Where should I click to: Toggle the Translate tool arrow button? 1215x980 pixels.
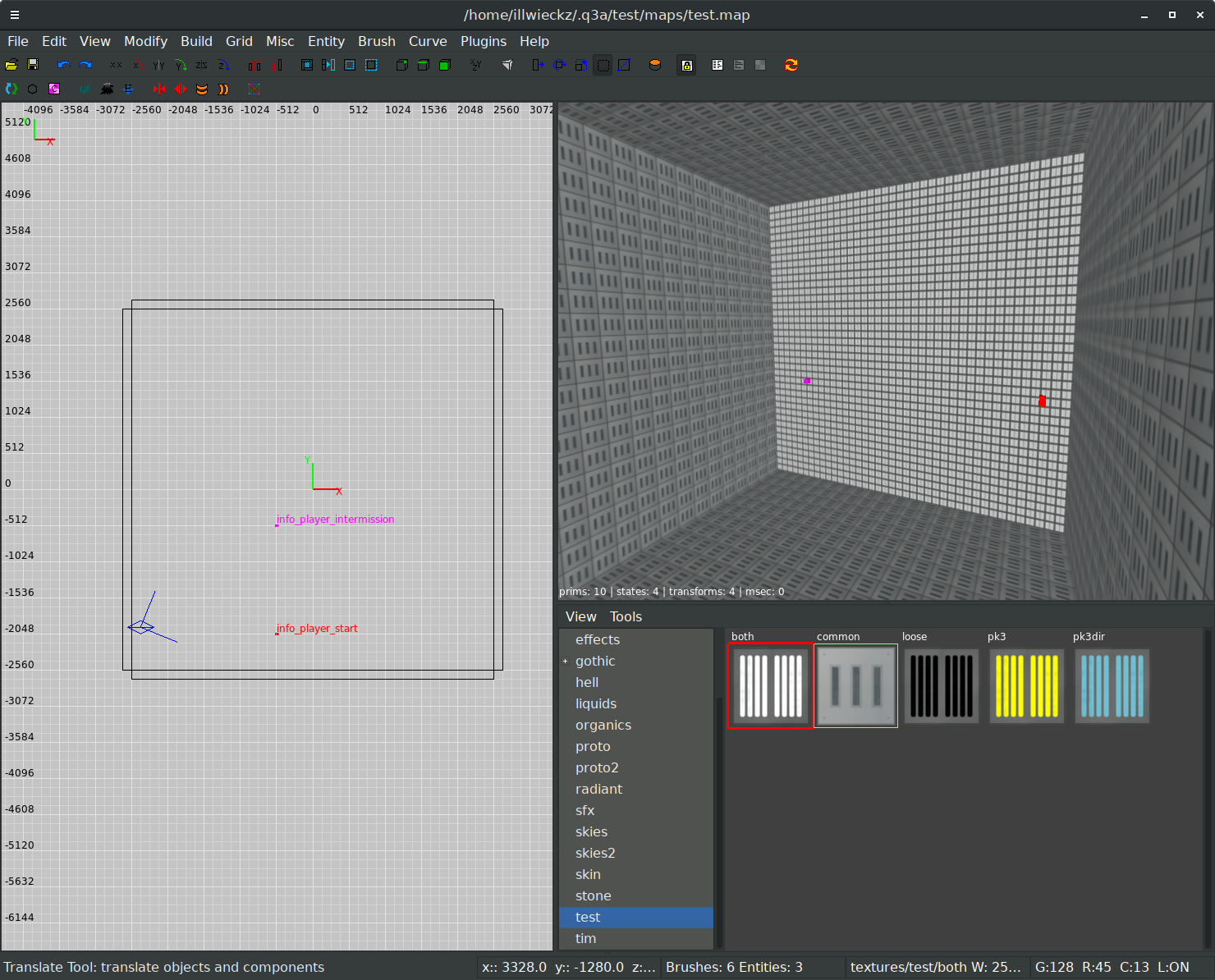coord(538,65)
